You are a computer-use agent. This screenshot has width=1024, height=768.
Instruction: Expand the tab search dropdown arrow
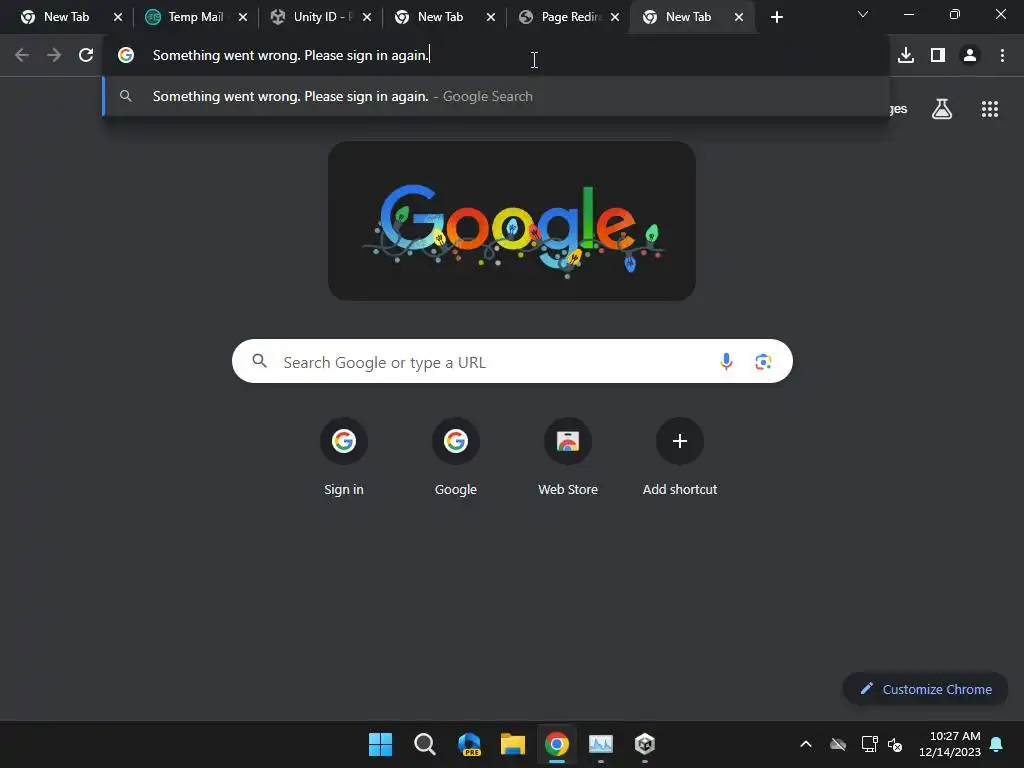pos(863,14)
